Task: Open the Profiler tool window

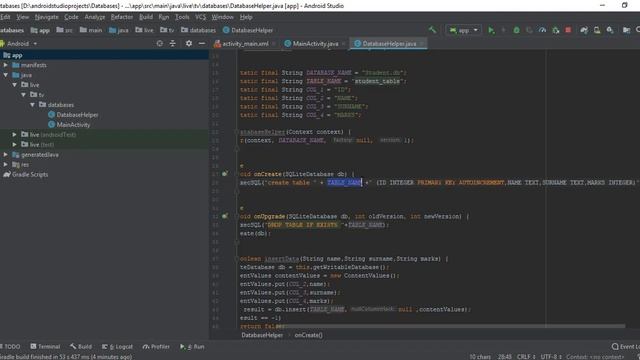Action: [x=156, y=347]
